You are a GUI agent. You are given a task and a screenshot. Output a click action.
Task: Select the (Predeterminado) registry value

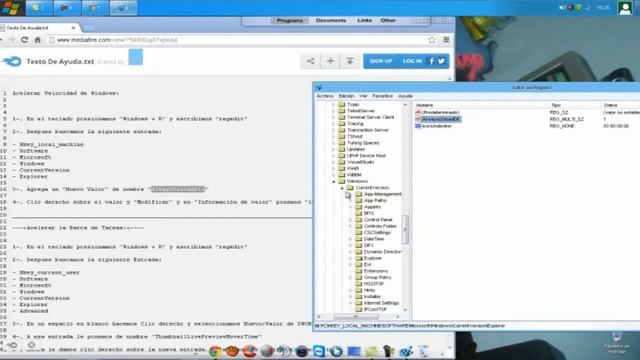click(x=440, y=112)
